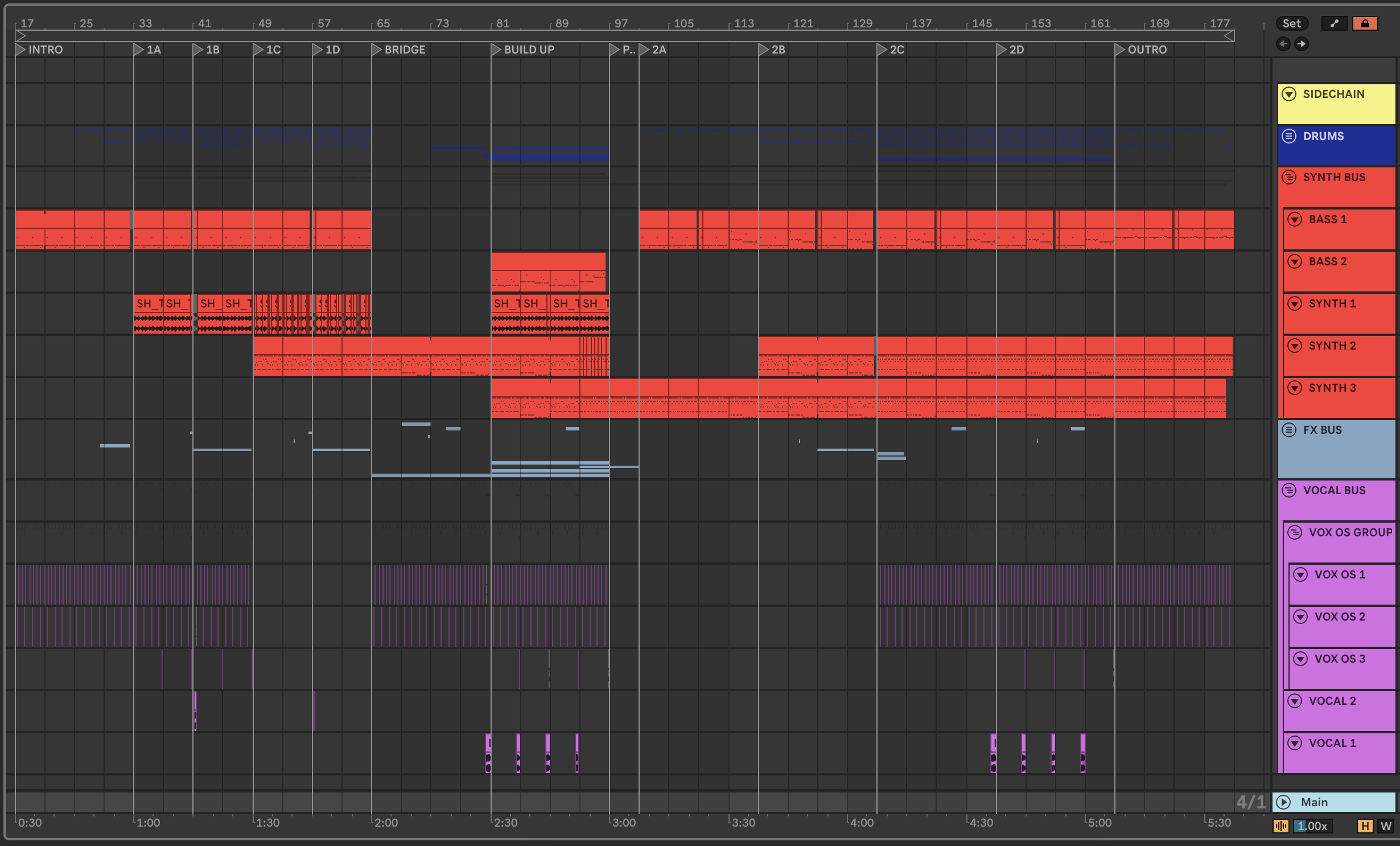The height and width of the screenshot is (846, 1400).
Task: Toggle the orange lock envelopes button
Action: pos(1365,23)
